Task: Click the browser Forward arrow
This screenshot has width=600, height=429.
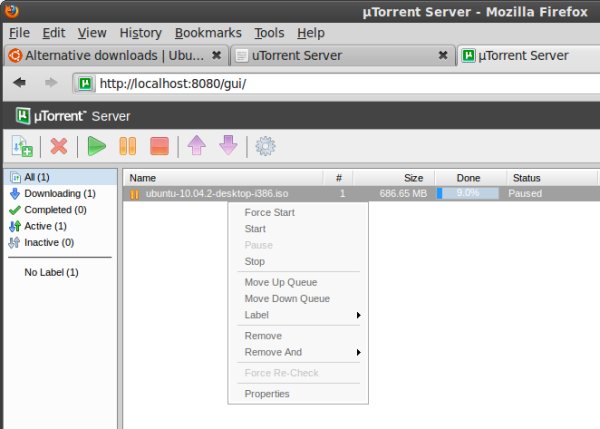Action: 51,82
